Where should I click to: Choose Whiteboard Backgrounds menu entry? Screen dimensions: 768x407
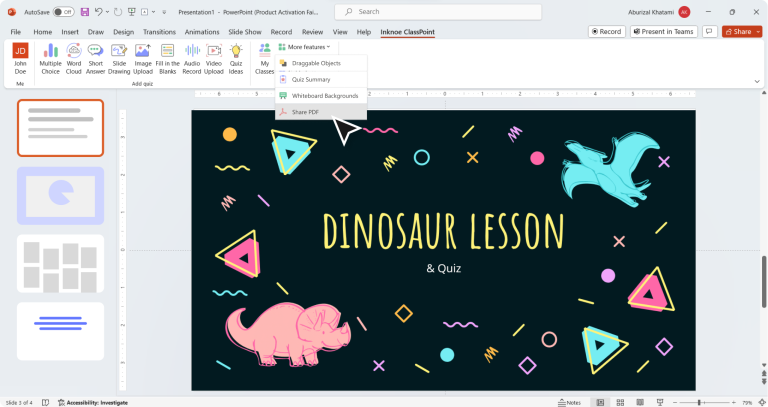tap(324, 95)
